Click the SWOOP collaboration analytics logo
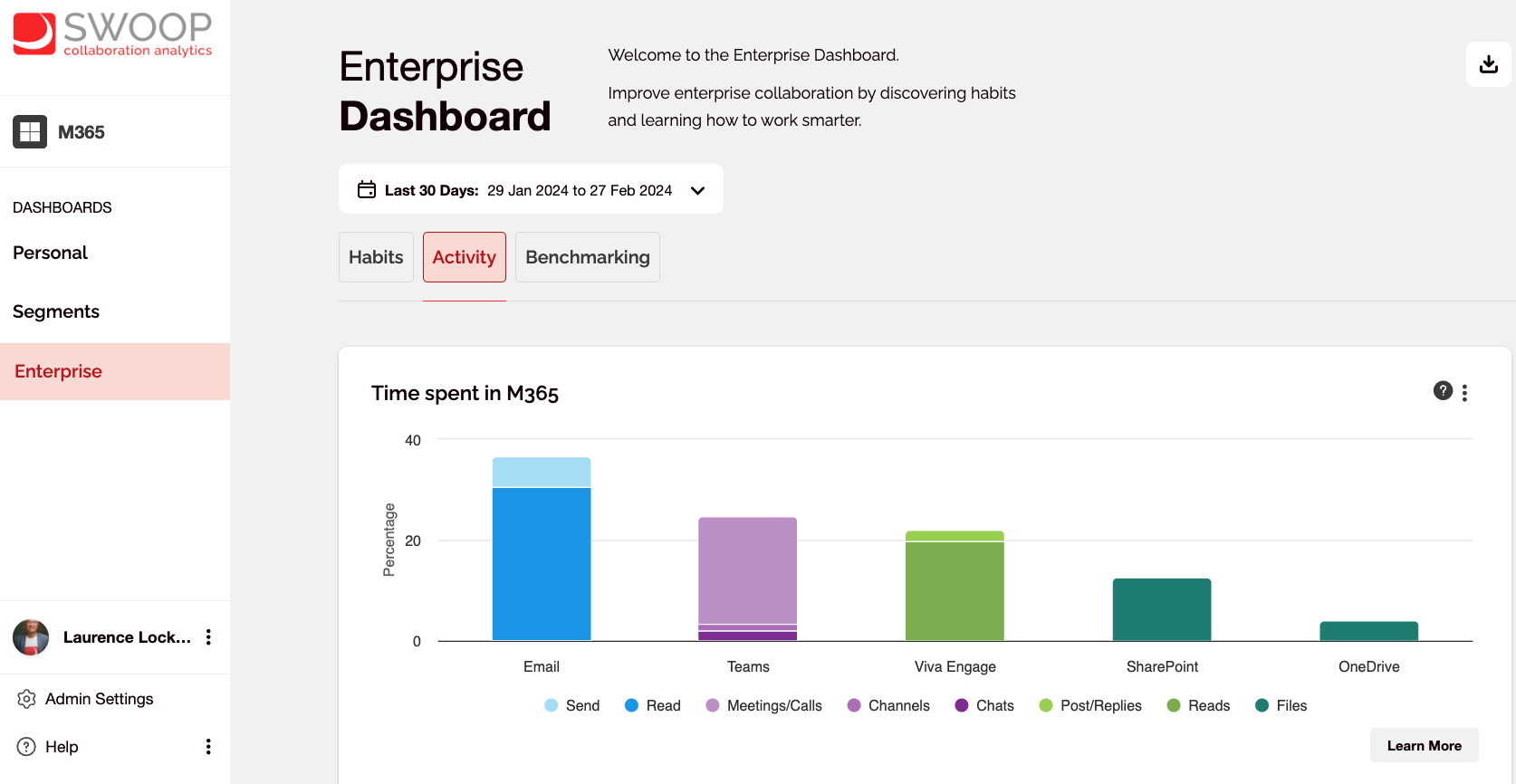The height and width of the screenshot is (784, 1516). pos(112,33)
